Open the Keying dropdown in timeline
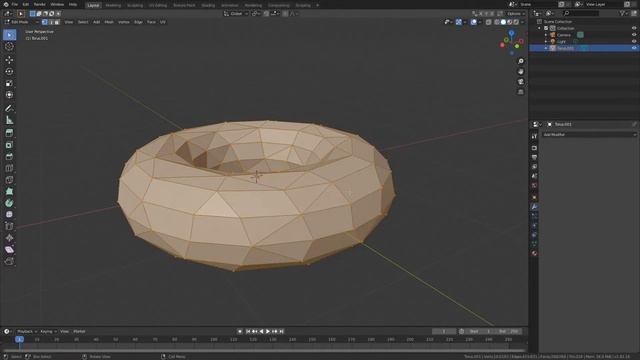 48,331
